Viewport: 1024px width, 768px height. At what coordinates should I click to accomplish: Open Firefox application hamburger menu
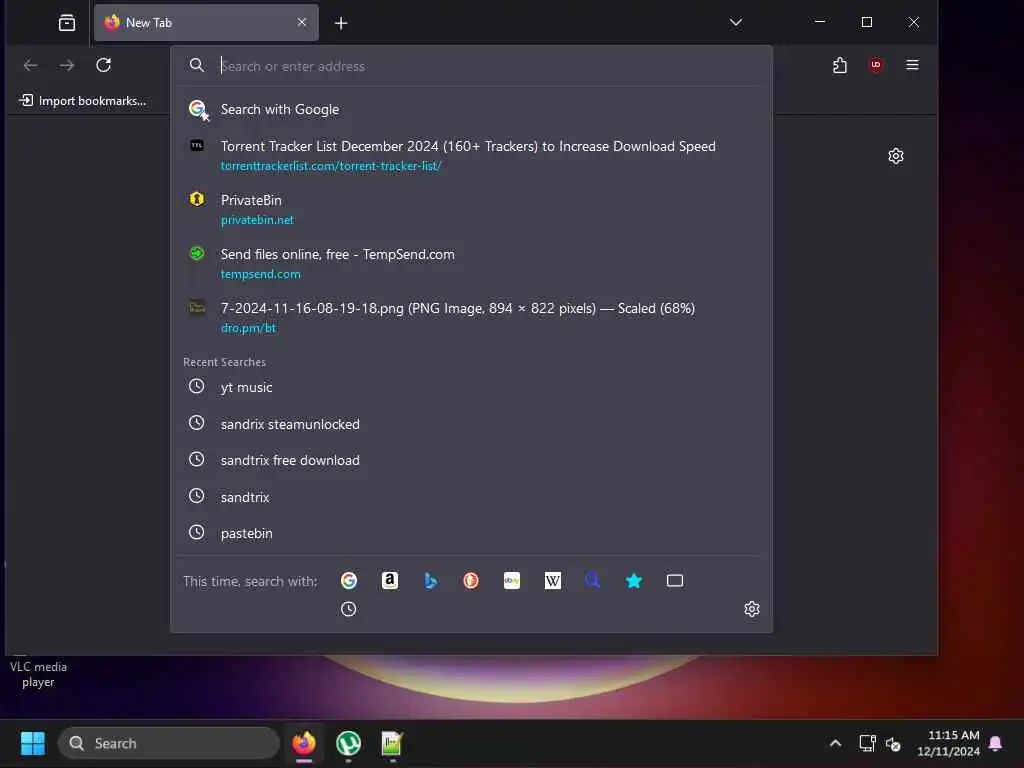[x=912, y=65]
